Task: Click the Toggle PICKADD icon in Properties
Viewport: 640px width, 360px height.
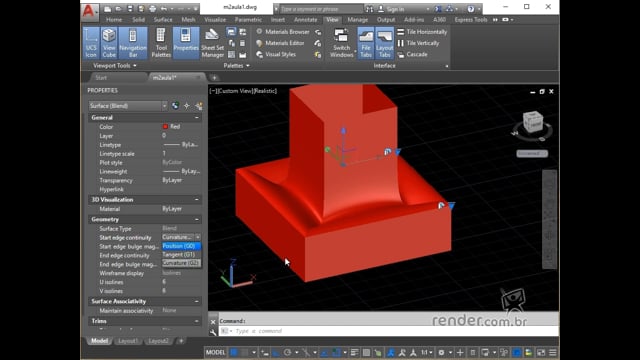Action: point(175,106)
